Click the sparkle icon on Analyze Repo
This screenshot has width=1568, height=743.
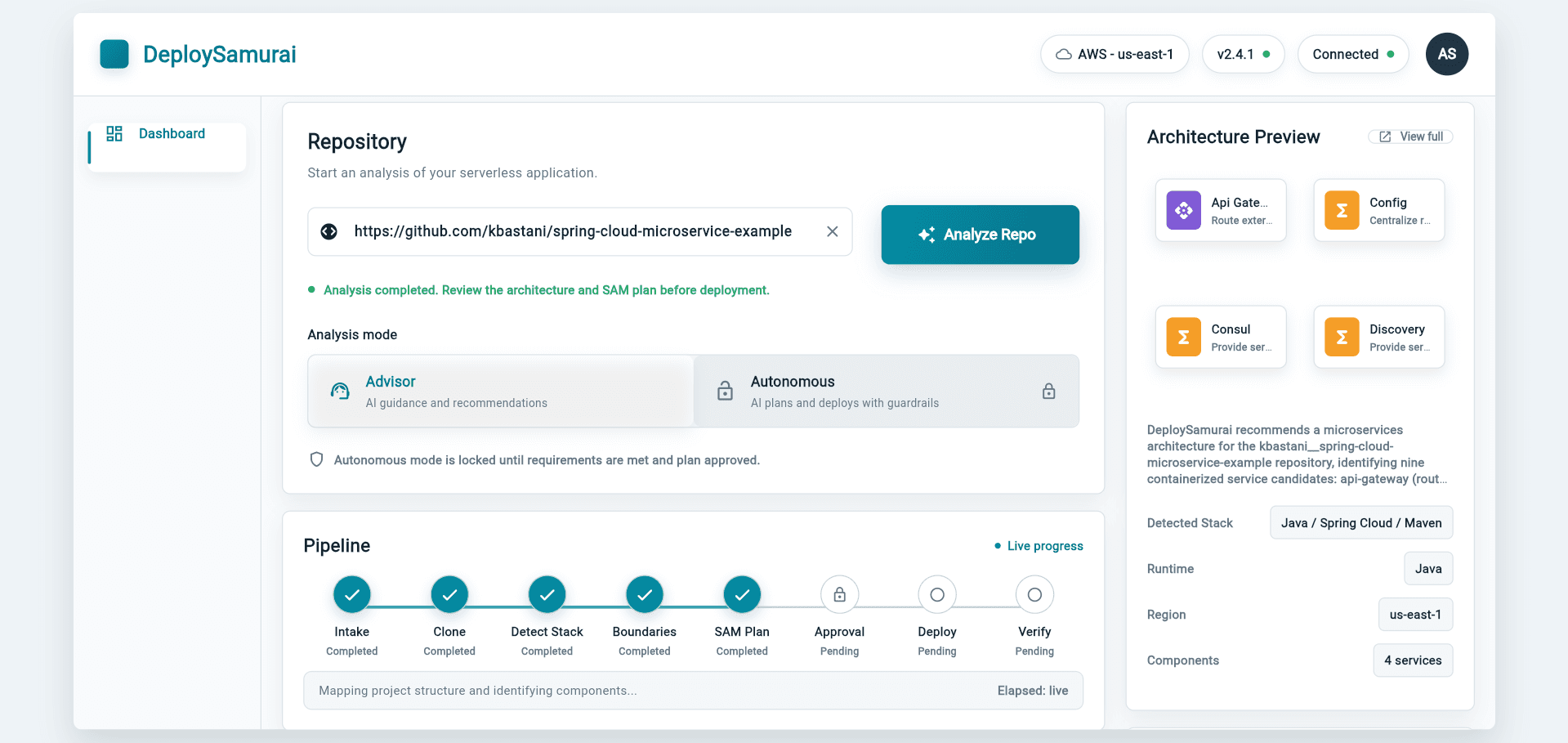(x=926, y=235)
